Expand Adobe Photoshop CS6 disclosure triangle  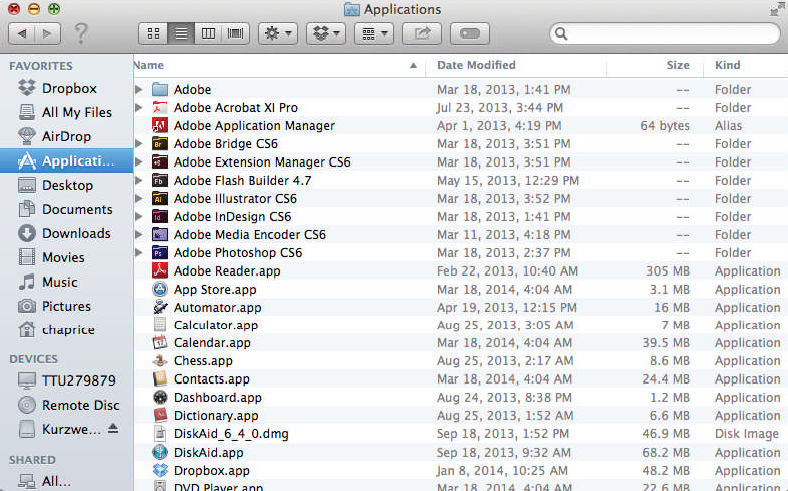click(x=139, y=252)
